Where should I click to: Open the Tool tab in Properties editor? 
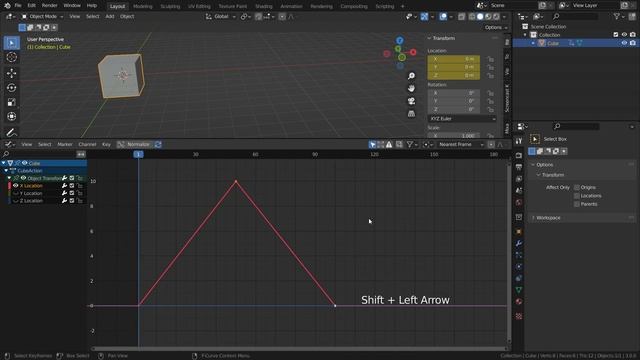coord(519,141)
